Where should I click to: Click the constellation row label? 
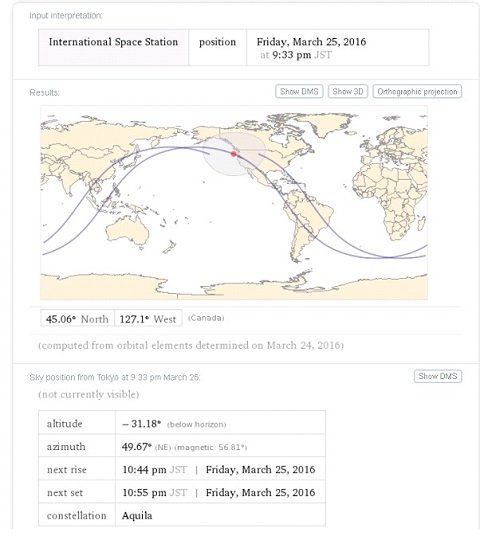tap(77, 515)
